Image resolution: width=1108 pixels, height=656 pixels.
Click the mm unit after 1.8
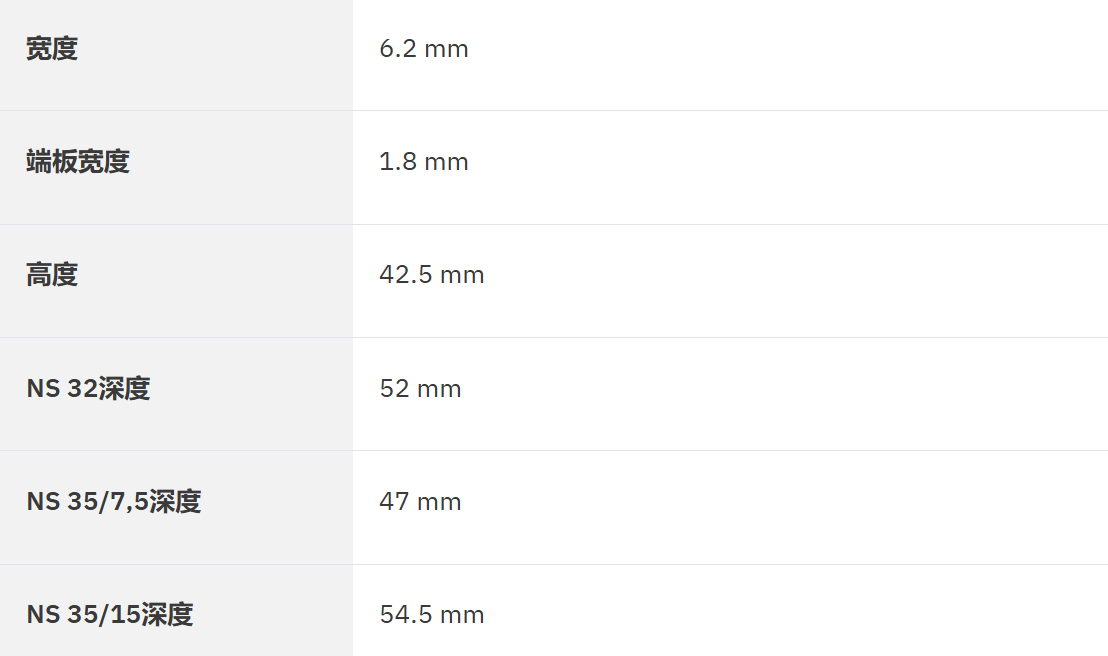[446, 161]
